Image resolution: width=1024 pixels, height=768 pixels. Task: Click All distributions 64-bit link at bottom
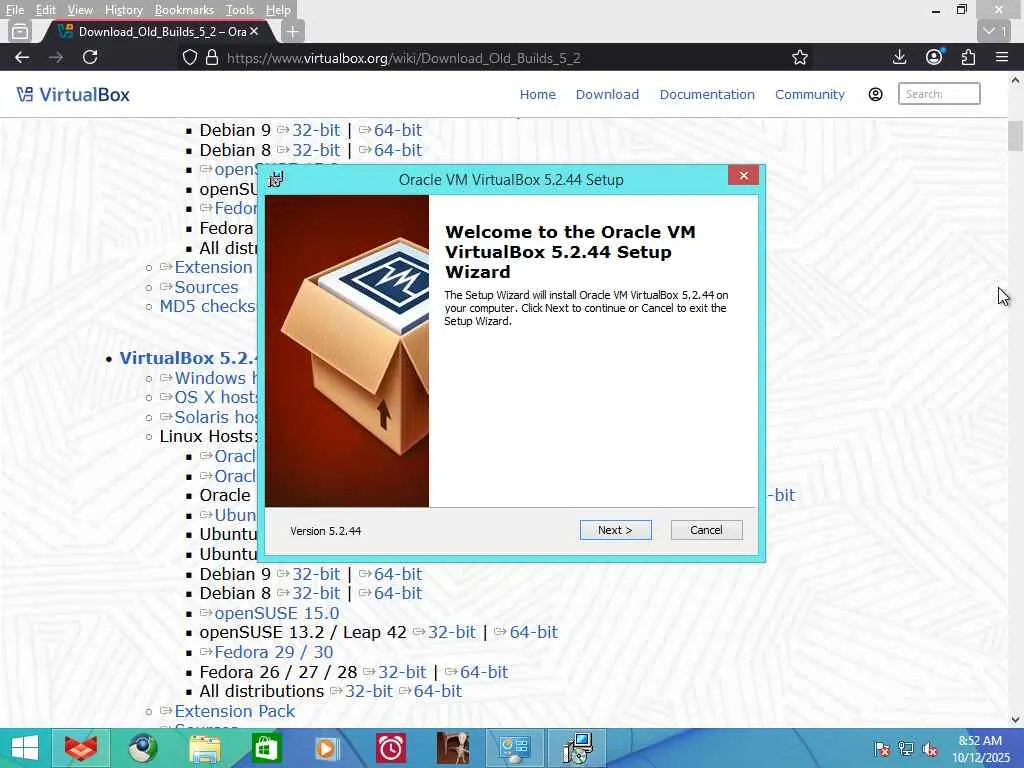point(438,691)
